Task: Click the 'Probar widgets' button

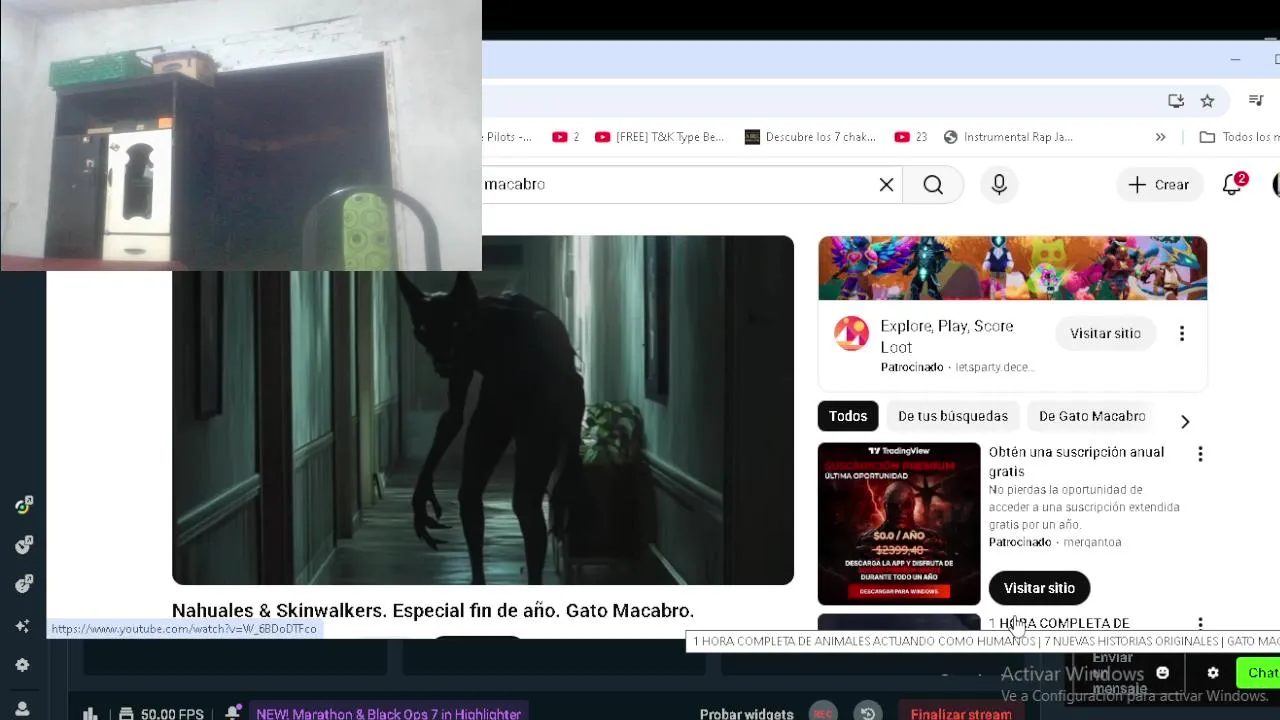Action: [746, 714]
